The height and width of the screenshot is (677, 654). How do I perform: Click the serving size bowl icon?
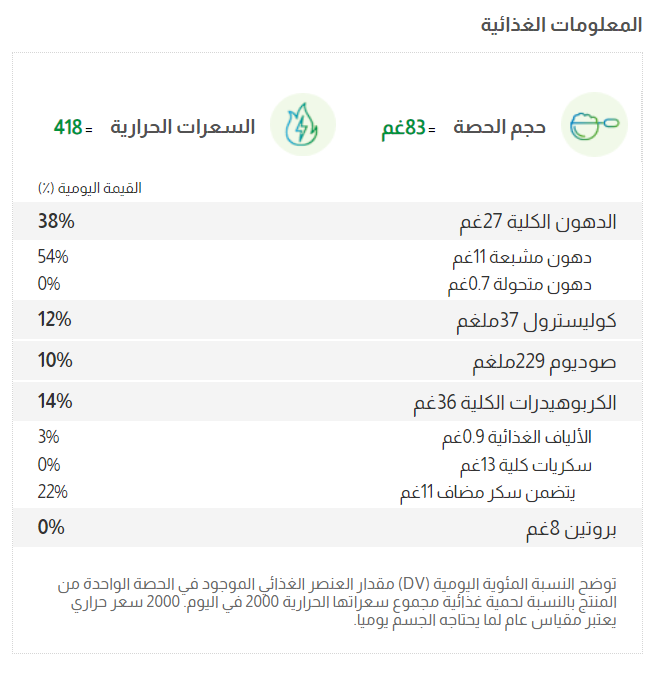[x=594, y=126]
